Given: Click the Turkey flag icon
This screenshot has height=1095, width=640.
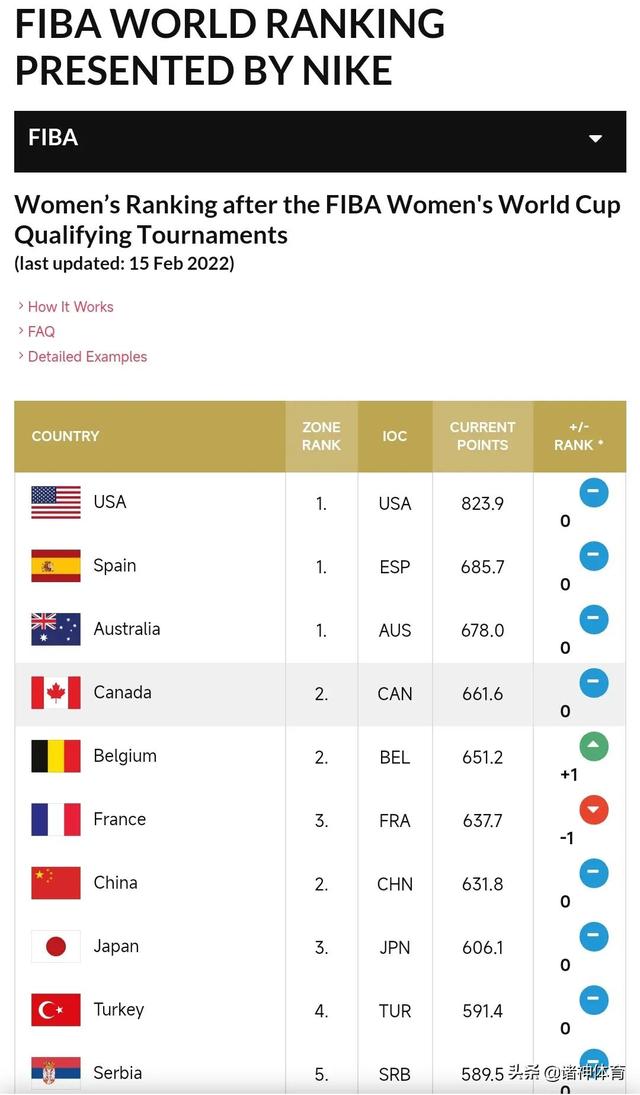Looking at the screenshot, I should pyautogui.click(x=56, y=1010).
